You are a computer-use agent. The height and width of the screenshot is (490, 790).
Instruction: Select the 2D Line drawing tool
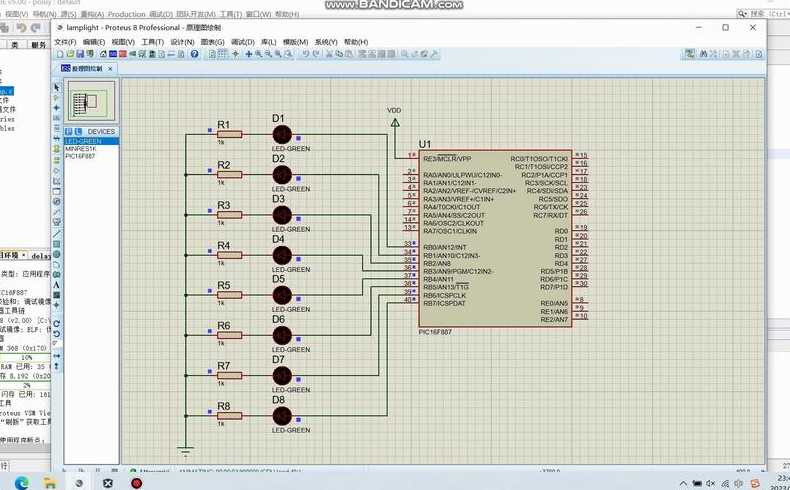56,234
